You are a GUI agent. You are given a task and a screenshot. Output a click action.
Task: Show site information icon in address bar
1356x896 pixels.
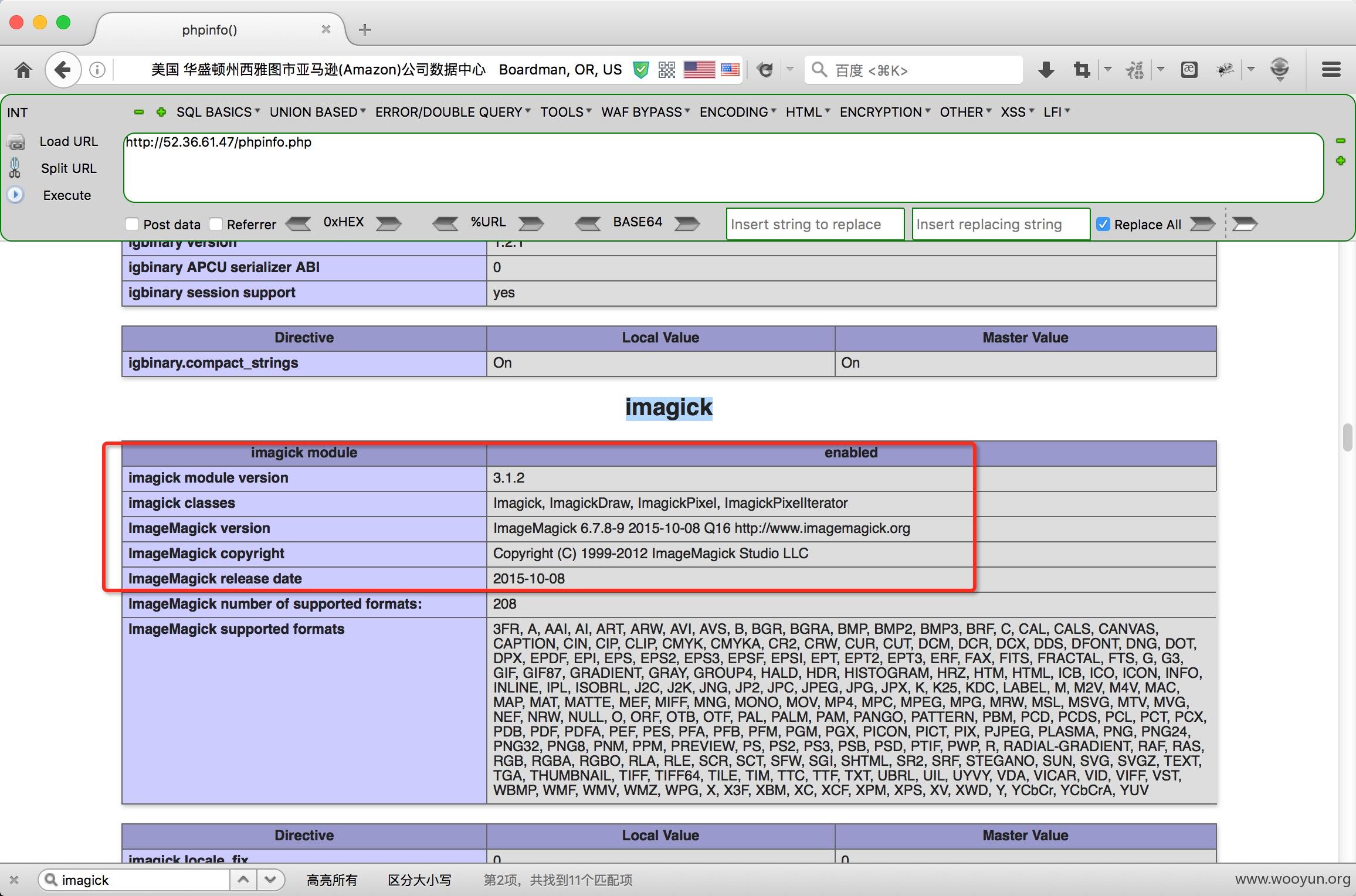(x=97, y=70)
